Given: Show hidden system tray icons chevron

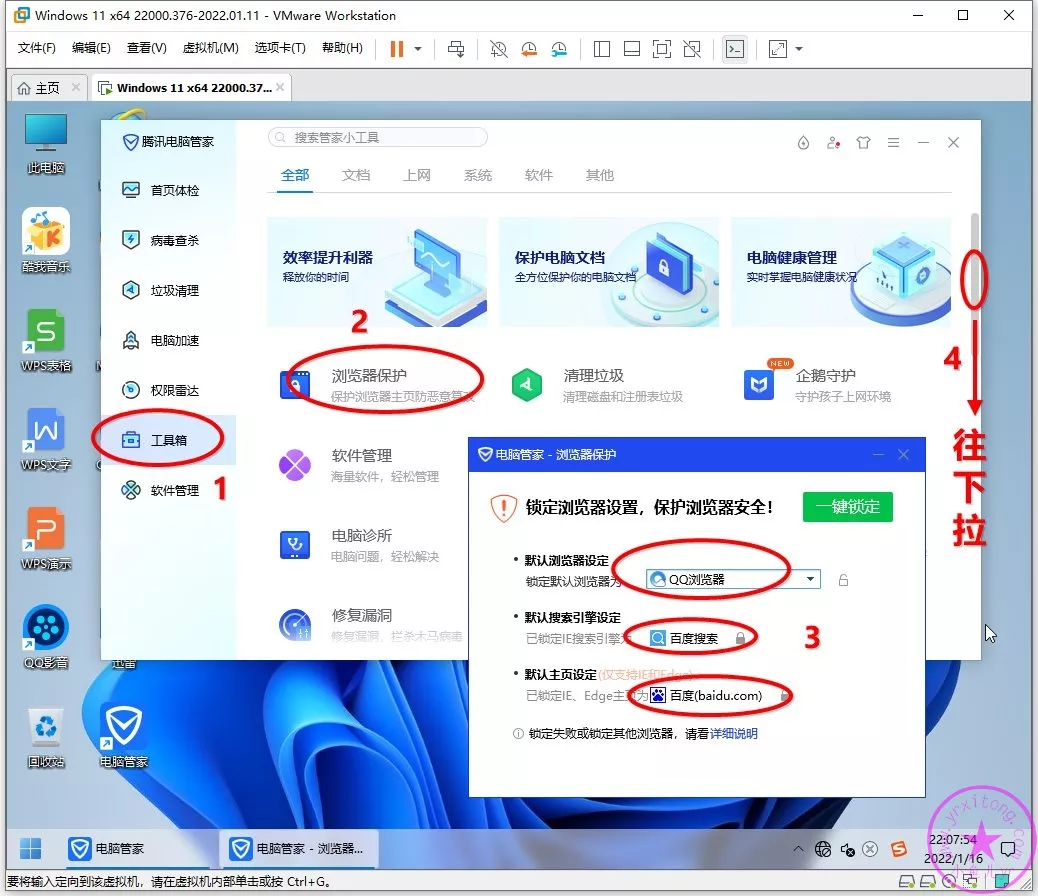Looking at the screenshot, I should coord(798,849).
